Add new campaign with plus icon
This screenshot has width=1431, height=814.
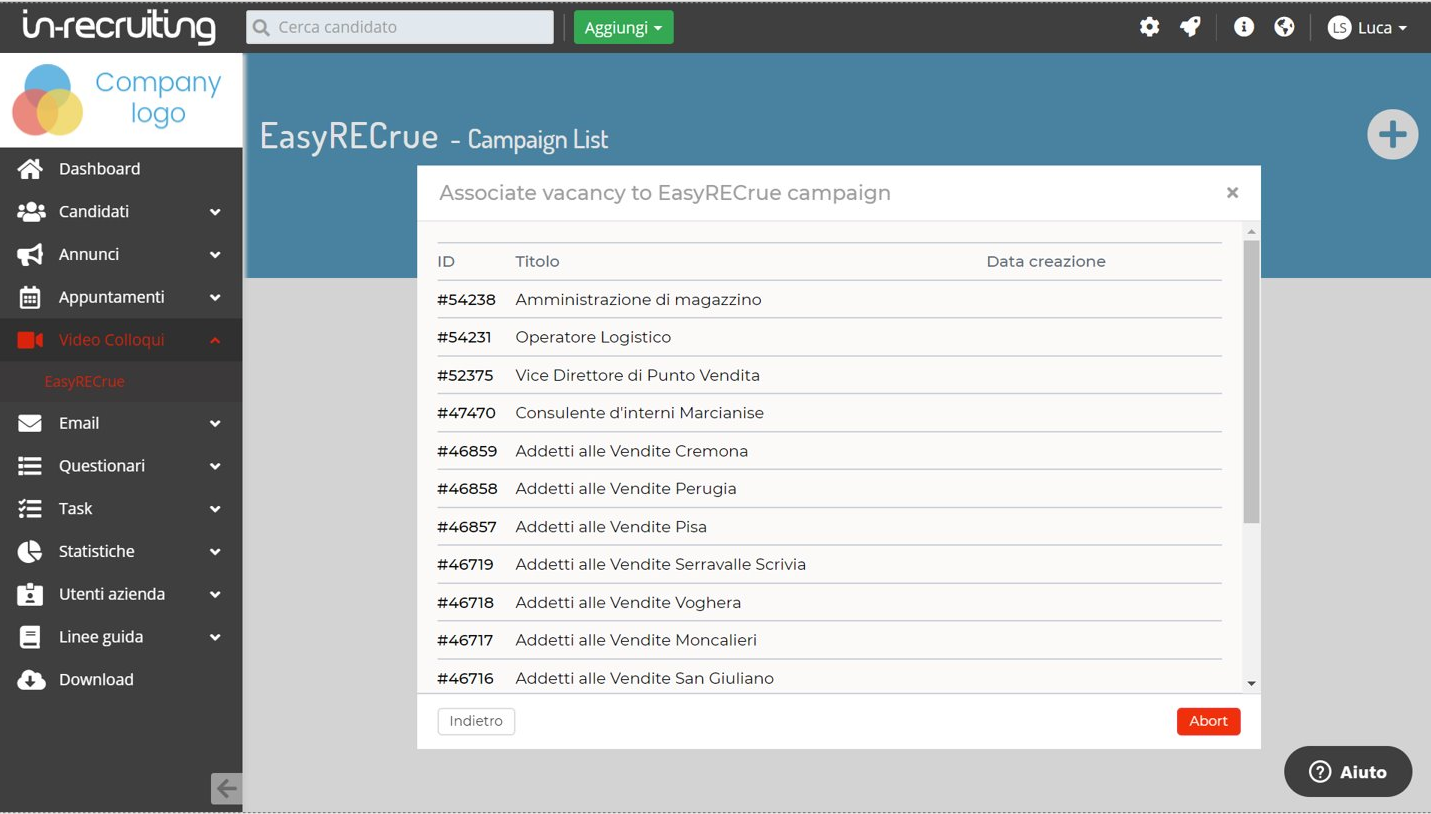tap(1392, 134)
